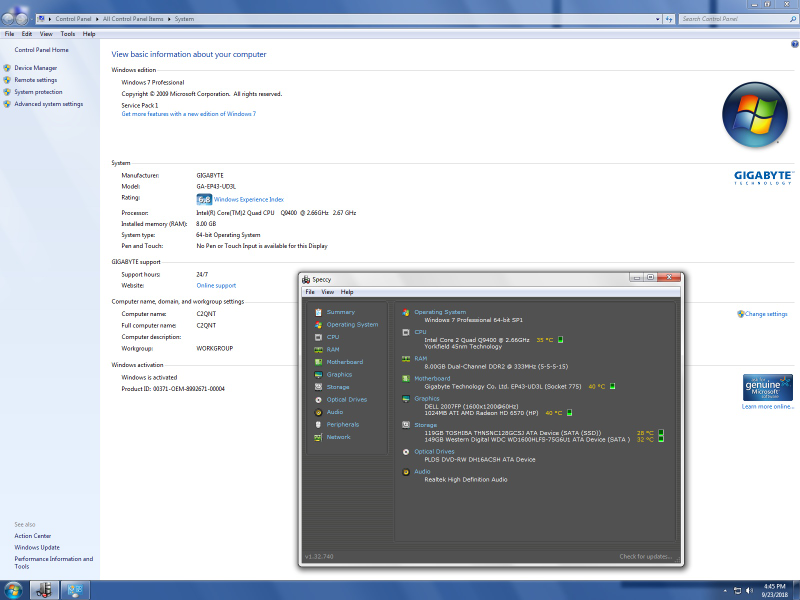Check for updates in Speccy

click(645, 557)
